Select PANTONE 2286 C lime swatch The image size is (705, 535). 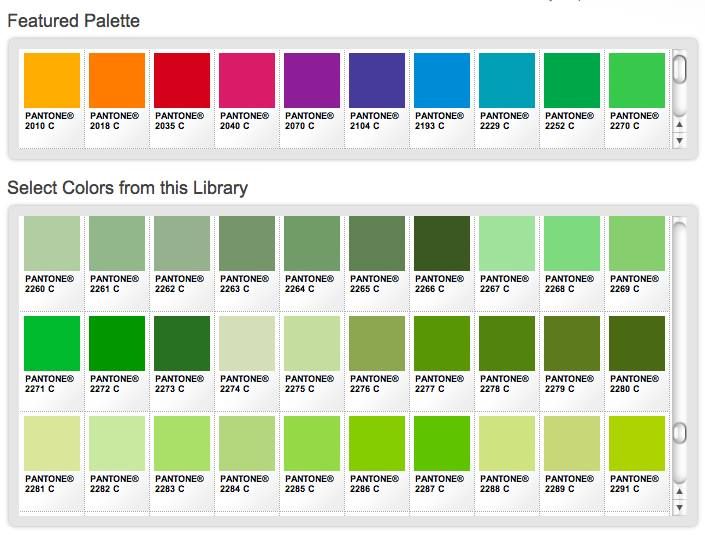tap(377, 443)
